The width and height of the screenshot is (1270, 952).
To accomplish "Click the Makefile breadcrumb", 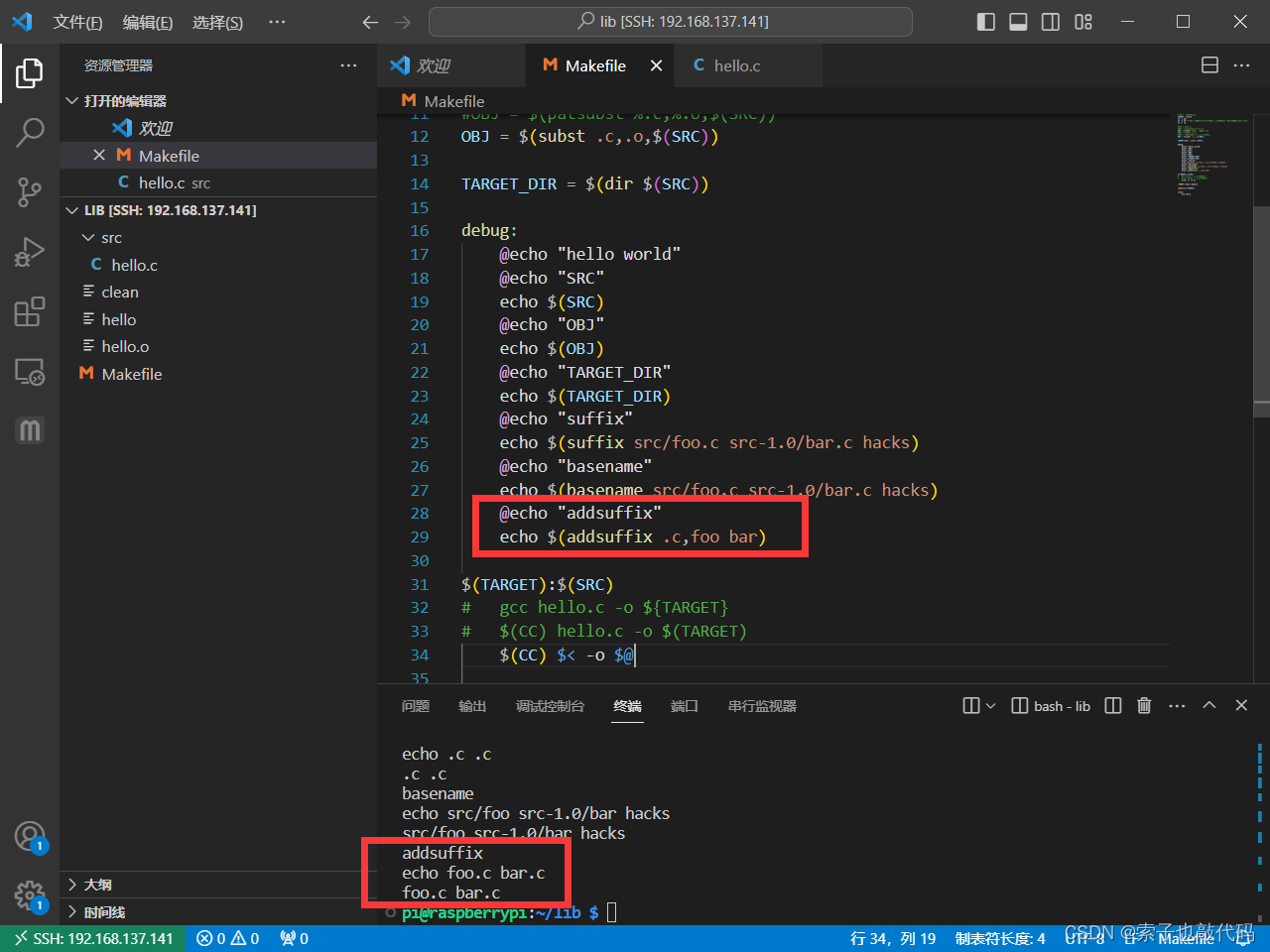I will pos(444,101).
